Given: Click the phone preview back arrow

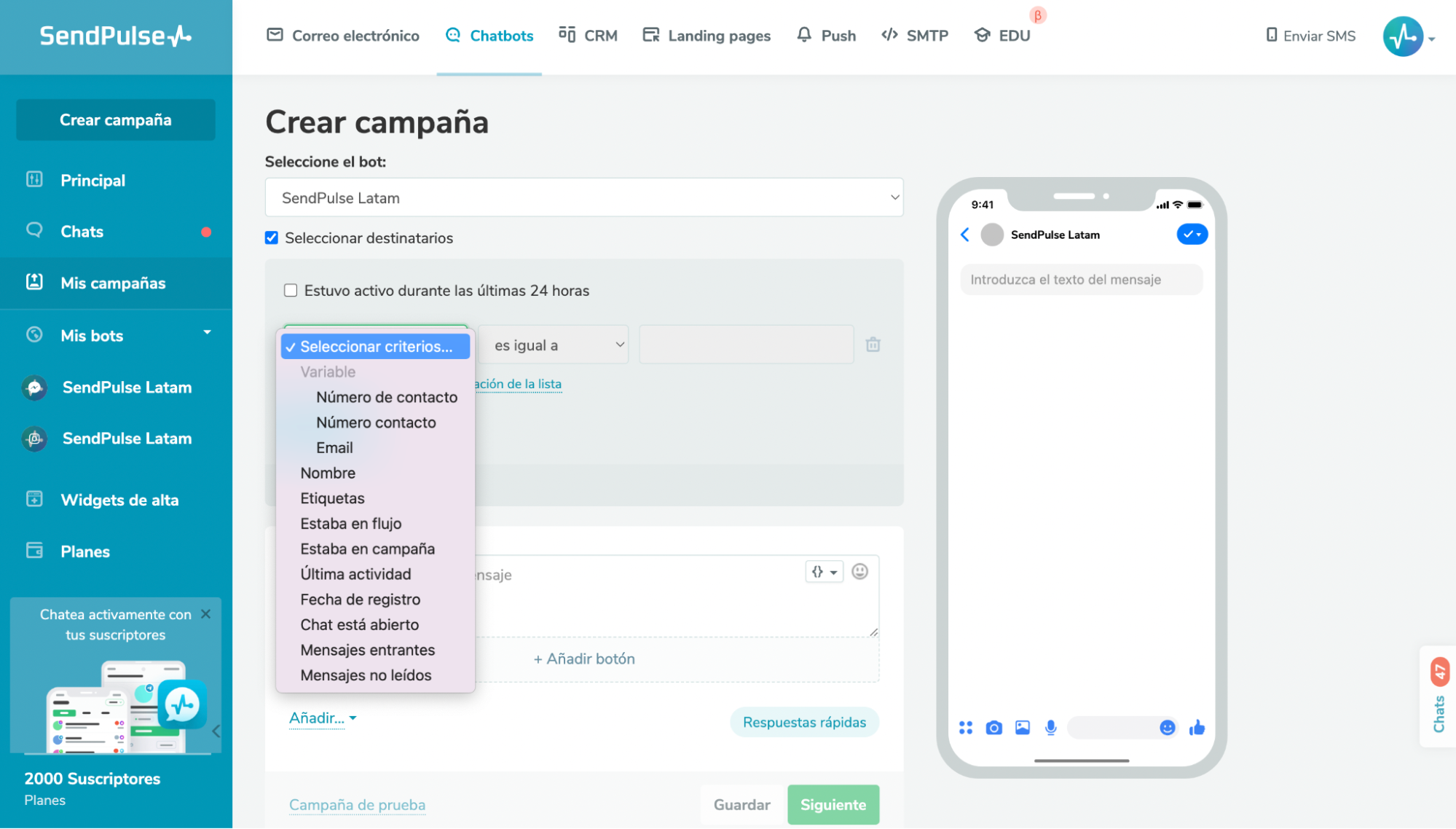Looking at the screenshot, I should click(x=965, y=235).
